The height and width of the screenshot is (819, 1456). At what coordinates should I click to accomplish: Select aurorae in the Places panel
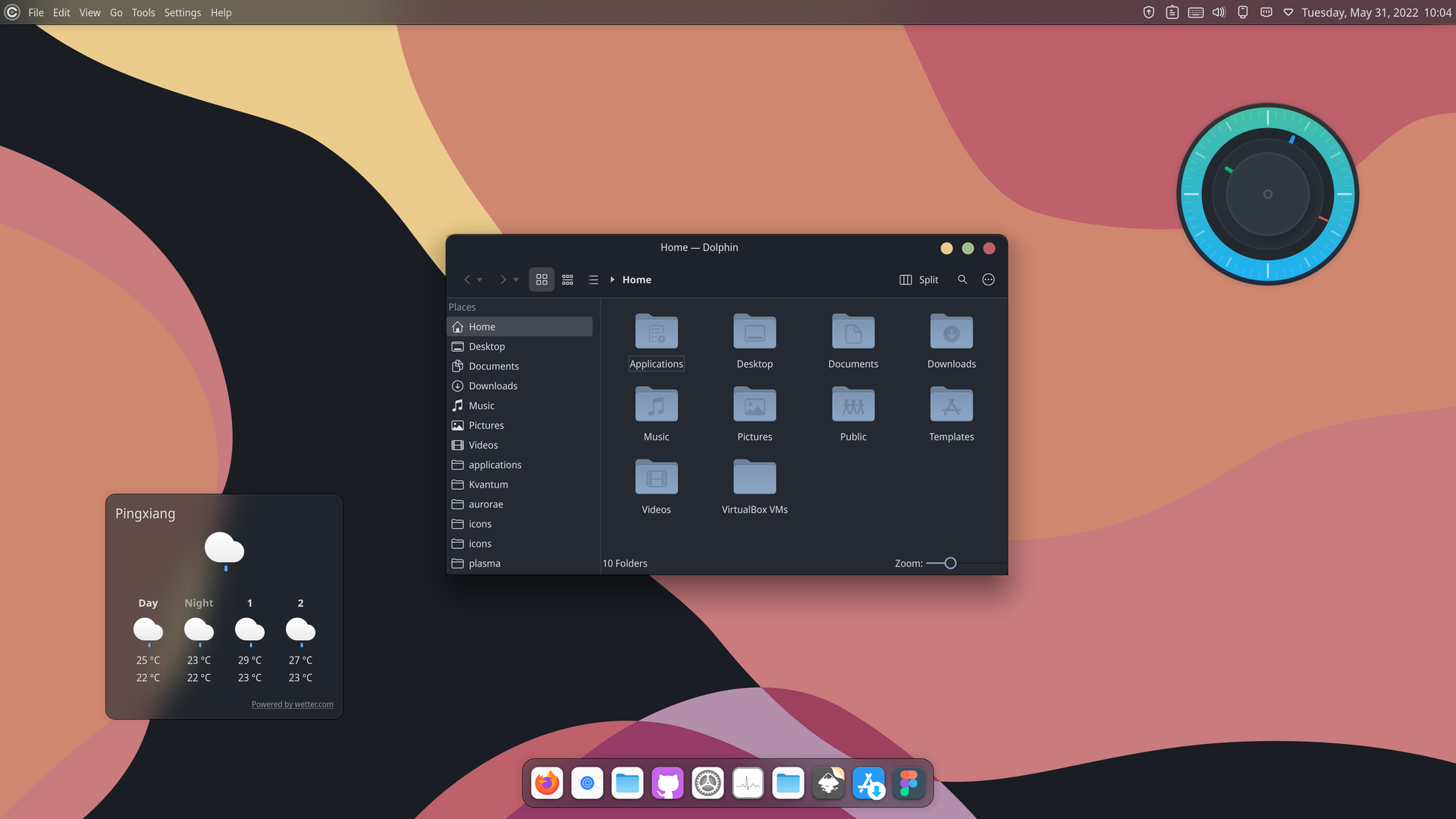point(519,504)
